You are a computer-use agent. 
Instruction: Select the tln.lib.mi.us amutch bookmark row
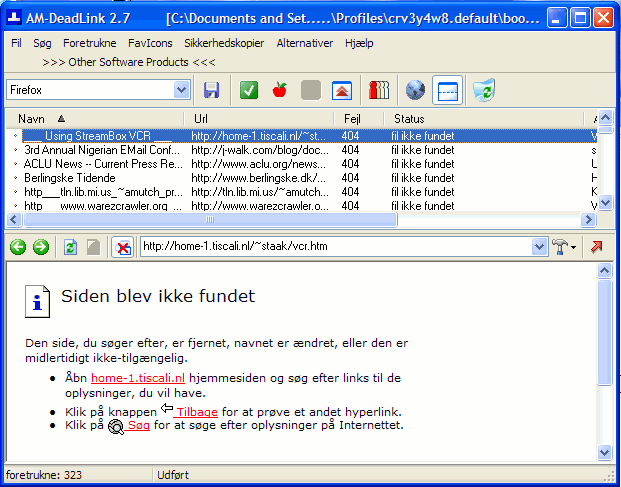[x=301, y=192]
